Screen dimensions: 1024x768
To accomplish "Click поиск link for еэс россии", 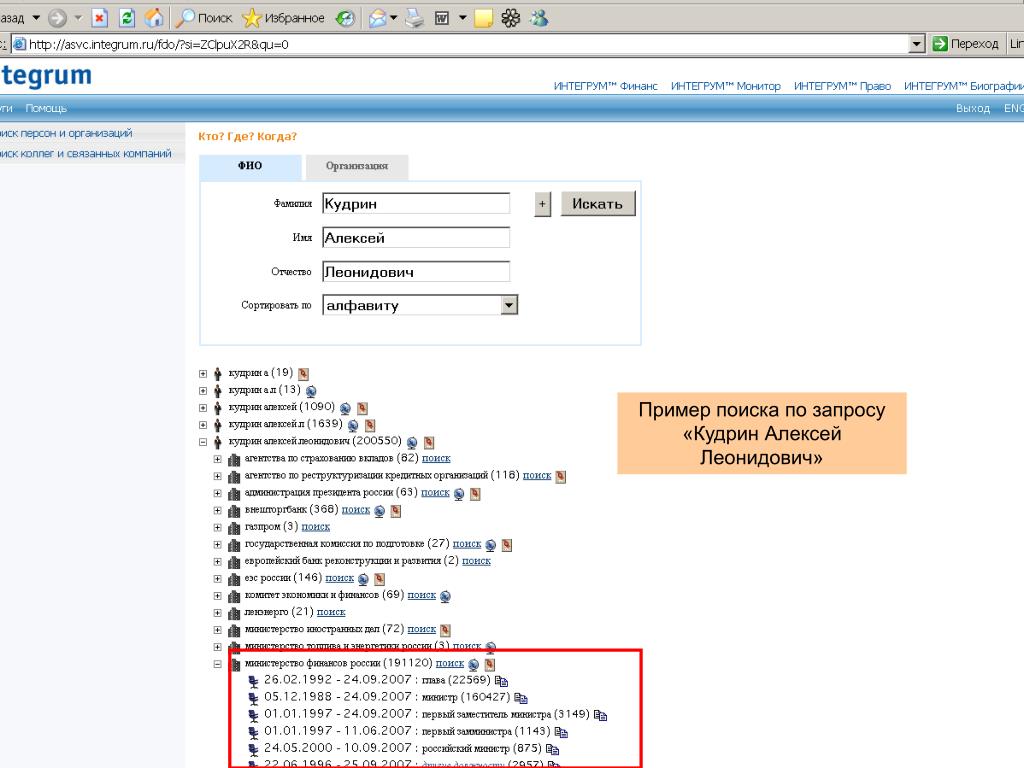I will 340,578.
